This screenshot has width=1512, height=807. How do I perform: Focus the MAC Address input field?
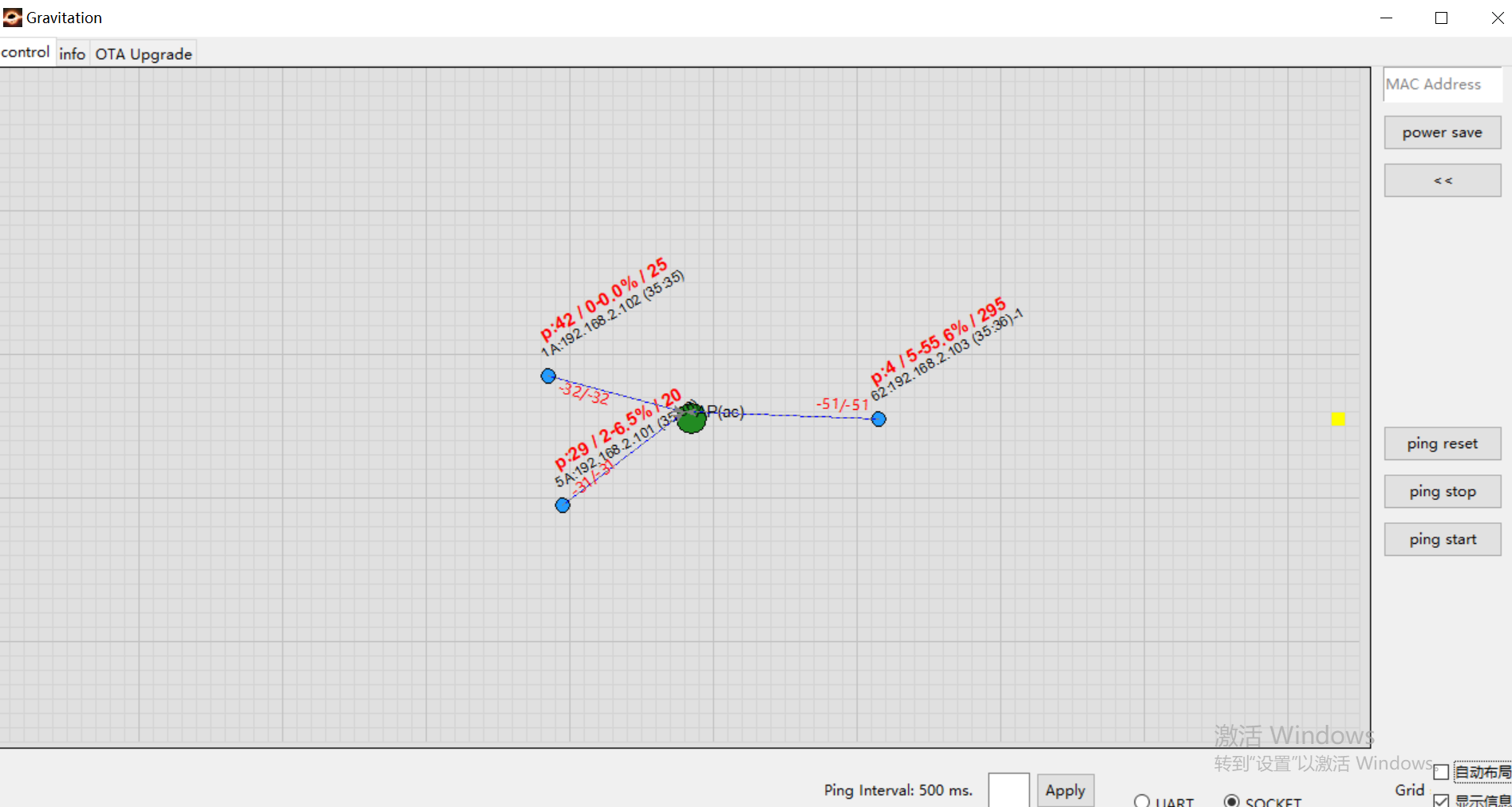point(1442,85)
